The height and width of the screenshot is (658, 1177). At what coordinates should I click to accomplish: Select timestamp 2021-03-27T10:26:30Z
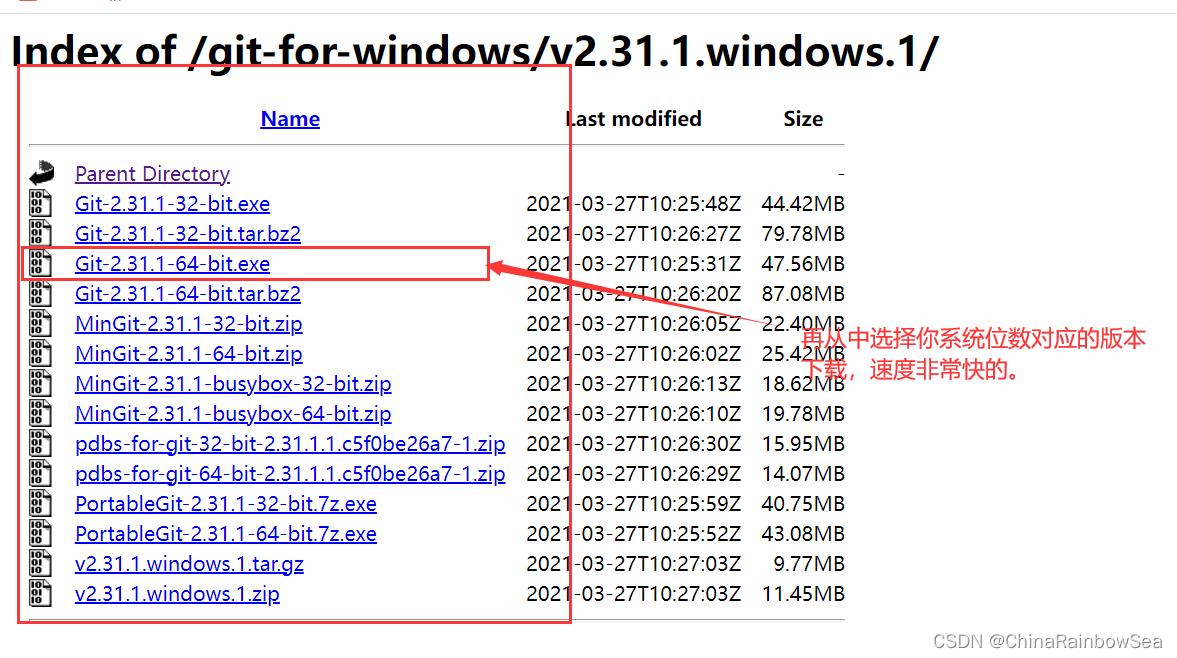coord(634,443)
